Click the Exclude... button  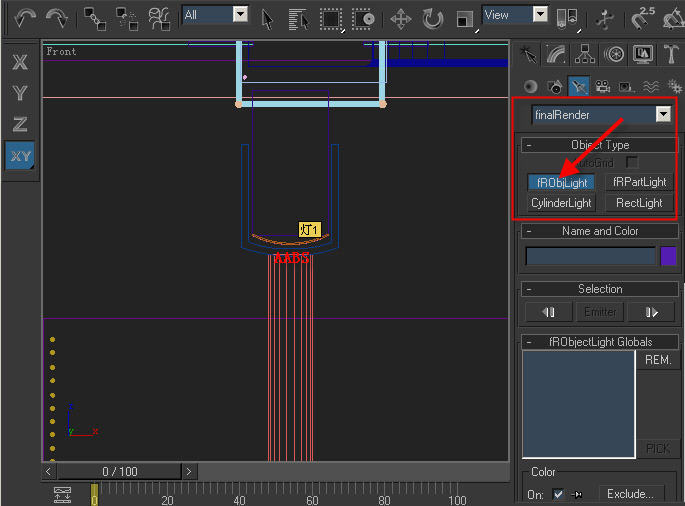coord(632,493)
